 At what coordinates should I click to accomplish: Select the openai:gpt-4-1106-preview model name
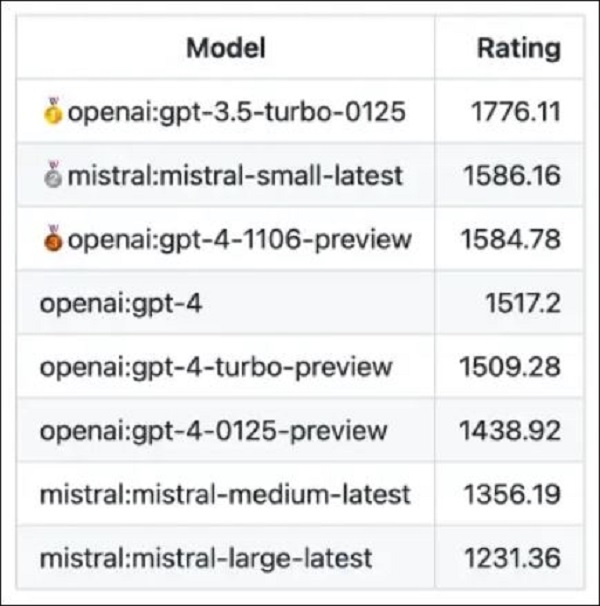click(x=239, y=239)
